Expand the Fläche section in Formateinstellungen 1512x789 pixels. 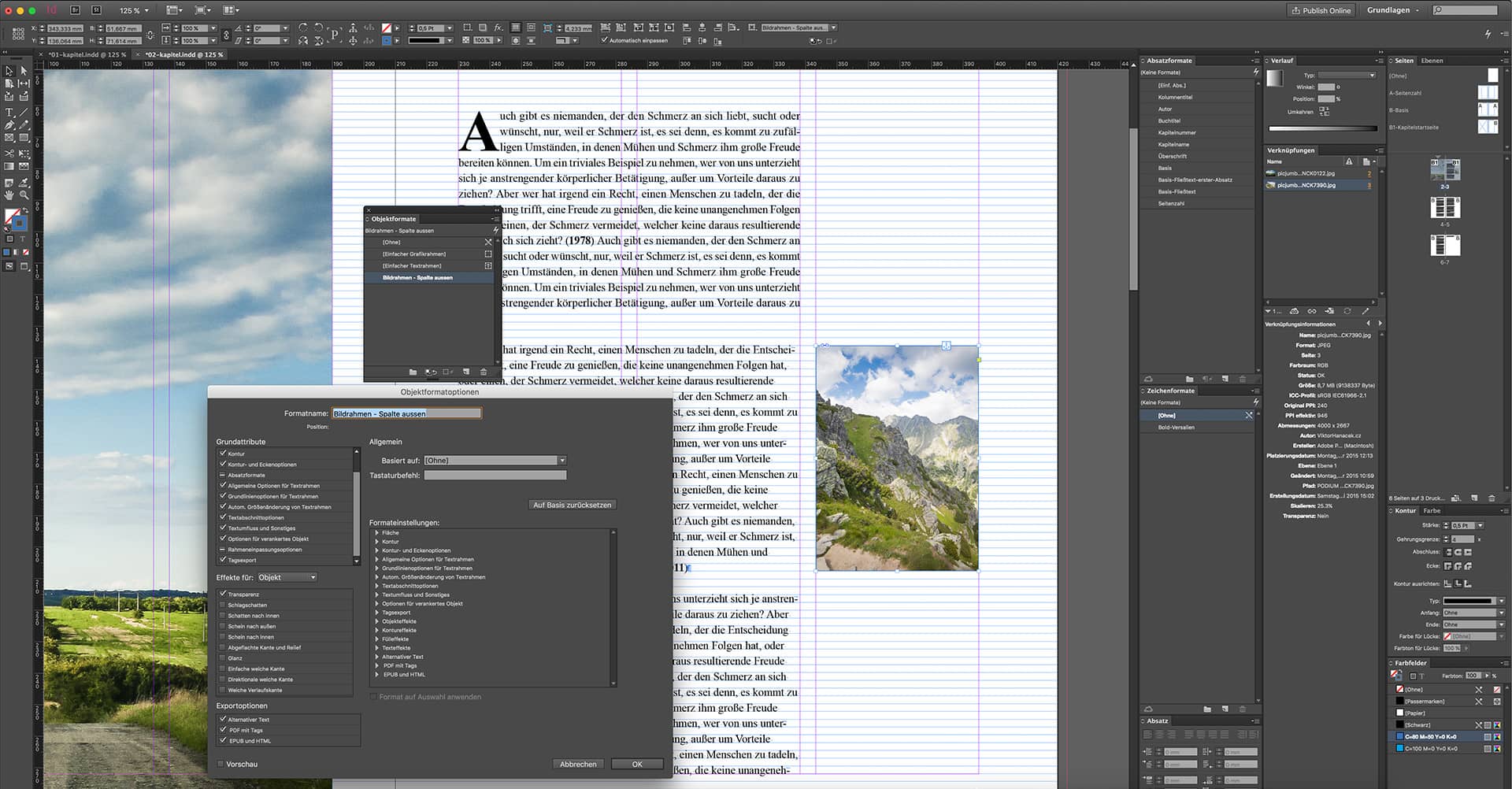(376, 532)
